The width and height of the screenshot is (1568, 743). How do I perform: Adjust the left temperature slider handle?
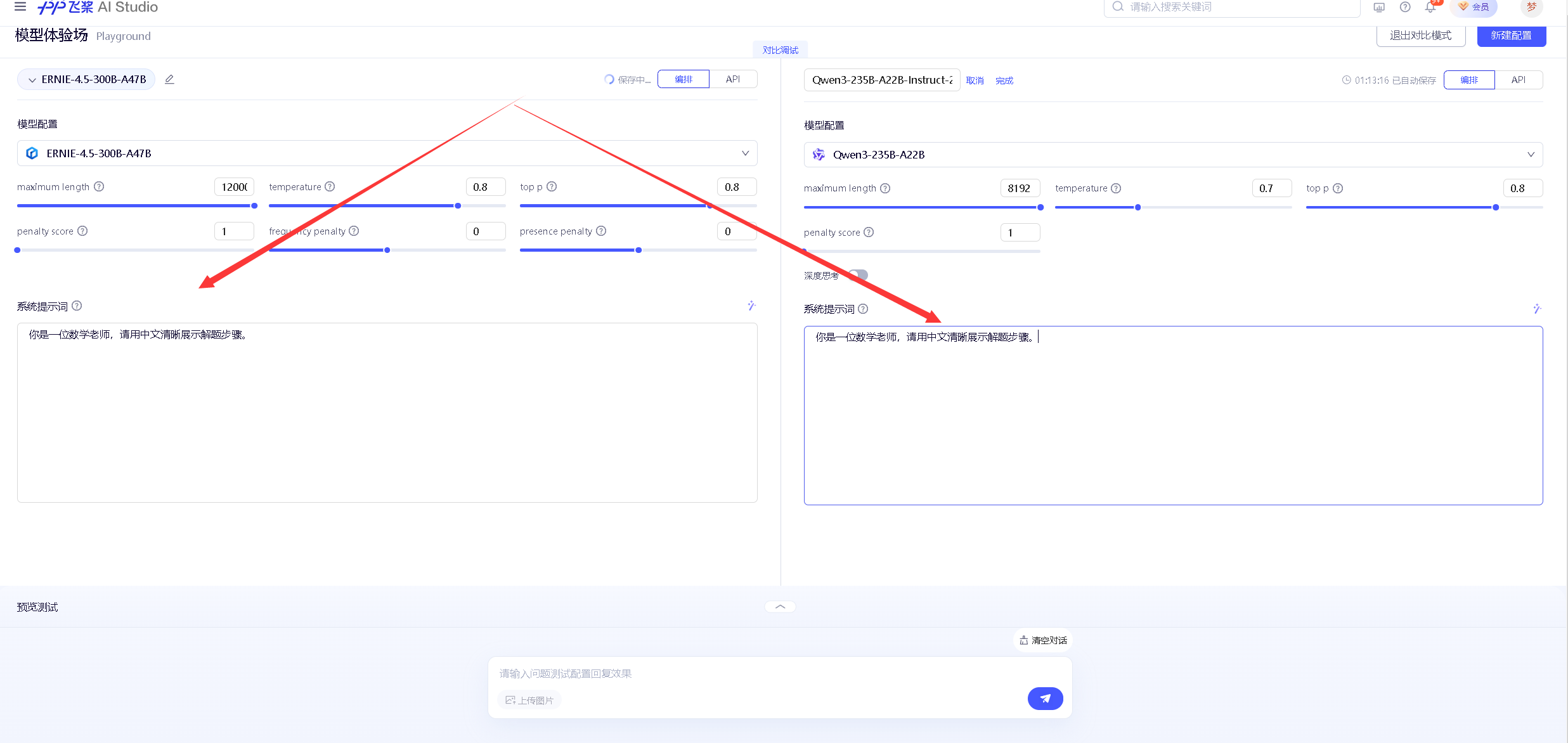click(x=458, y=205)
